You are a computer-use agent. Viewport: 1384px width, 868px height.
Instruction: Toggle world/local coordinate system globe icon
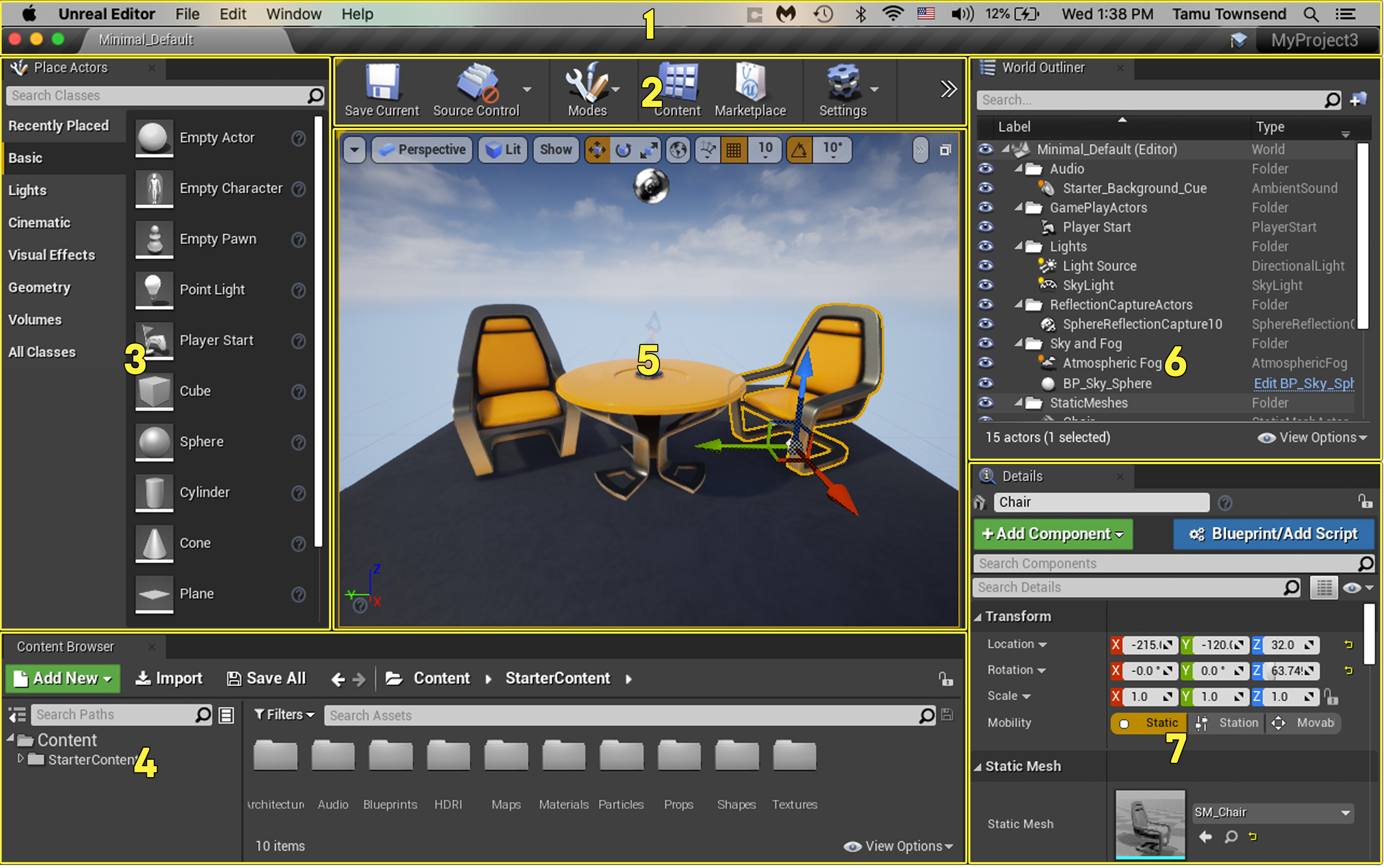[678, 150]
